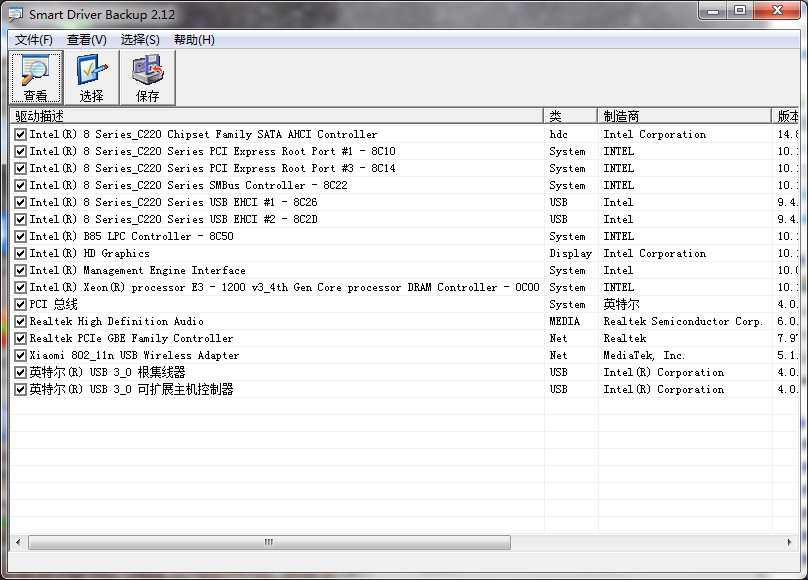Sort by the 类 column header
The width and height of the screenshot is (808, 580).
[x=571, y=116]
